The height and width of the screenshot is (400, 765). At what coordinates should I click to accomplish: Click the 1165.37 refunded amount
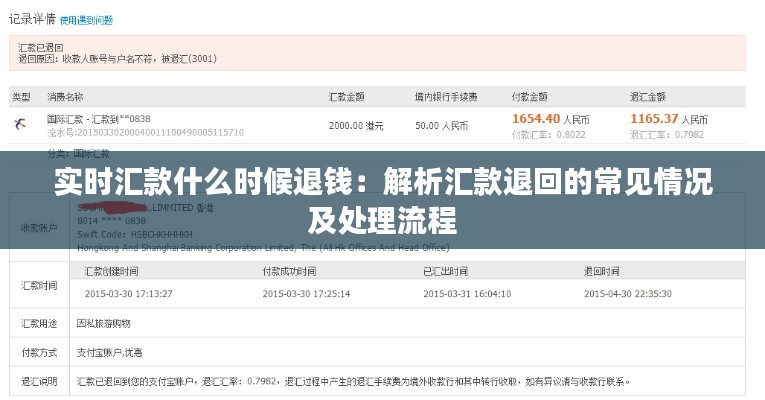point(655,118)
